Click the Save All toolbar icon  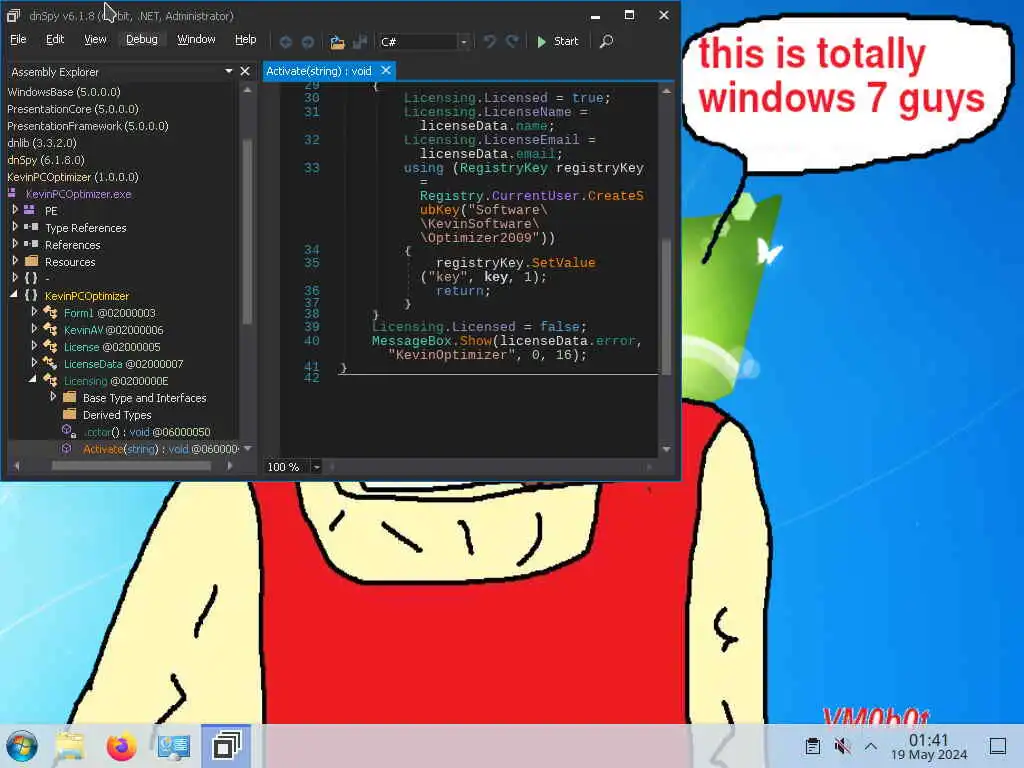pyautogui.click(x=360, y=42)
